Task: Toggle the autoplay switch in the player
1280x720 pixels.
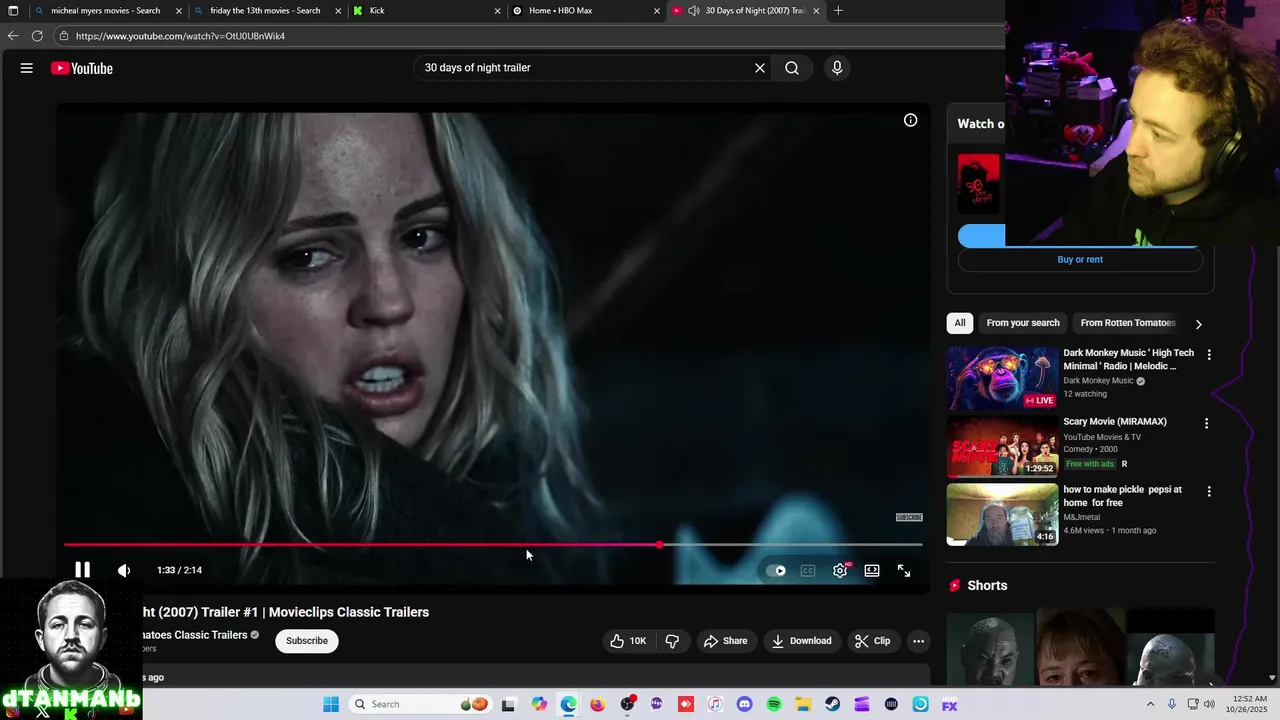Action: click(x=776, y=571)
